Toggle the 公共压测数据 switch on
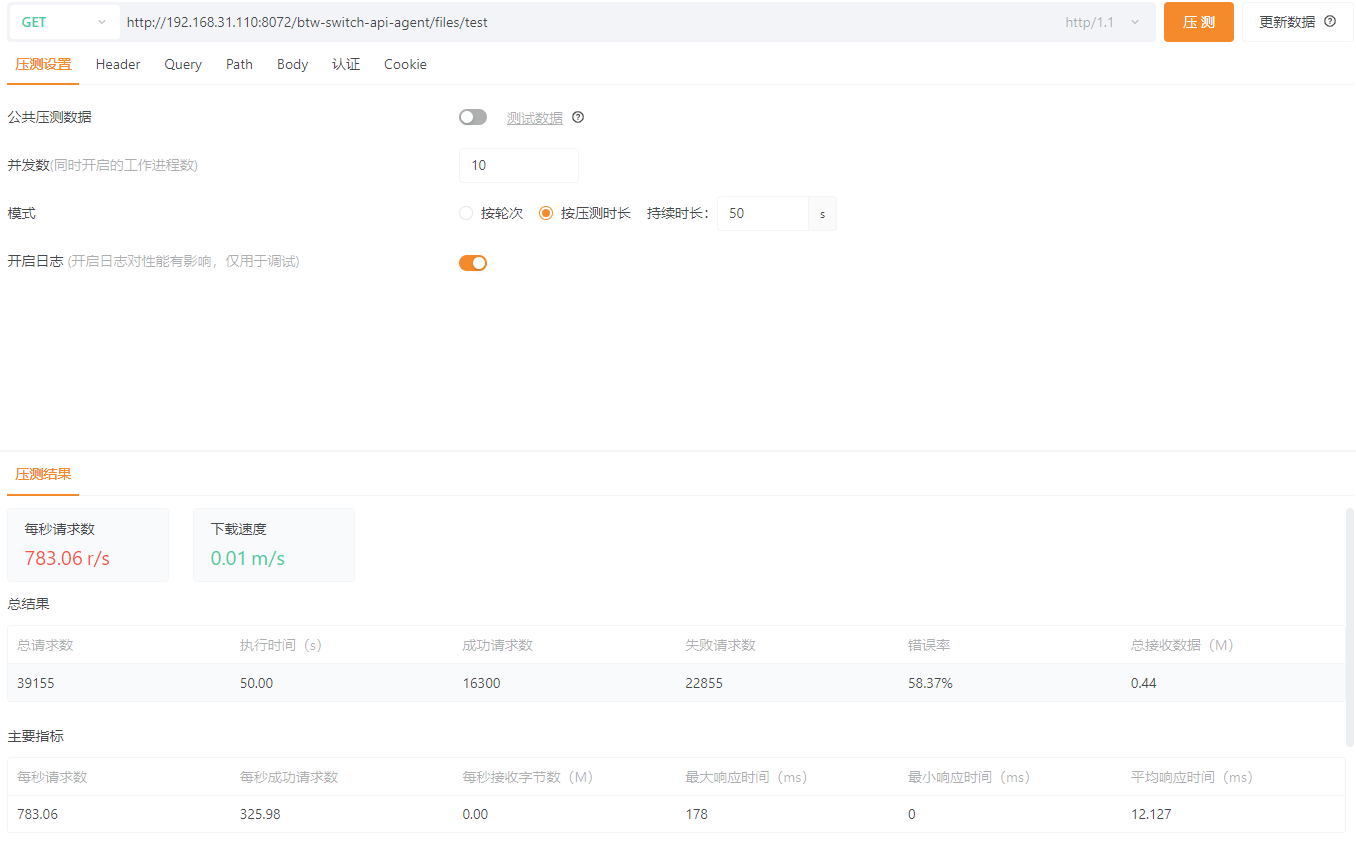The image size is (1356, 859). [x=473, y=117]
